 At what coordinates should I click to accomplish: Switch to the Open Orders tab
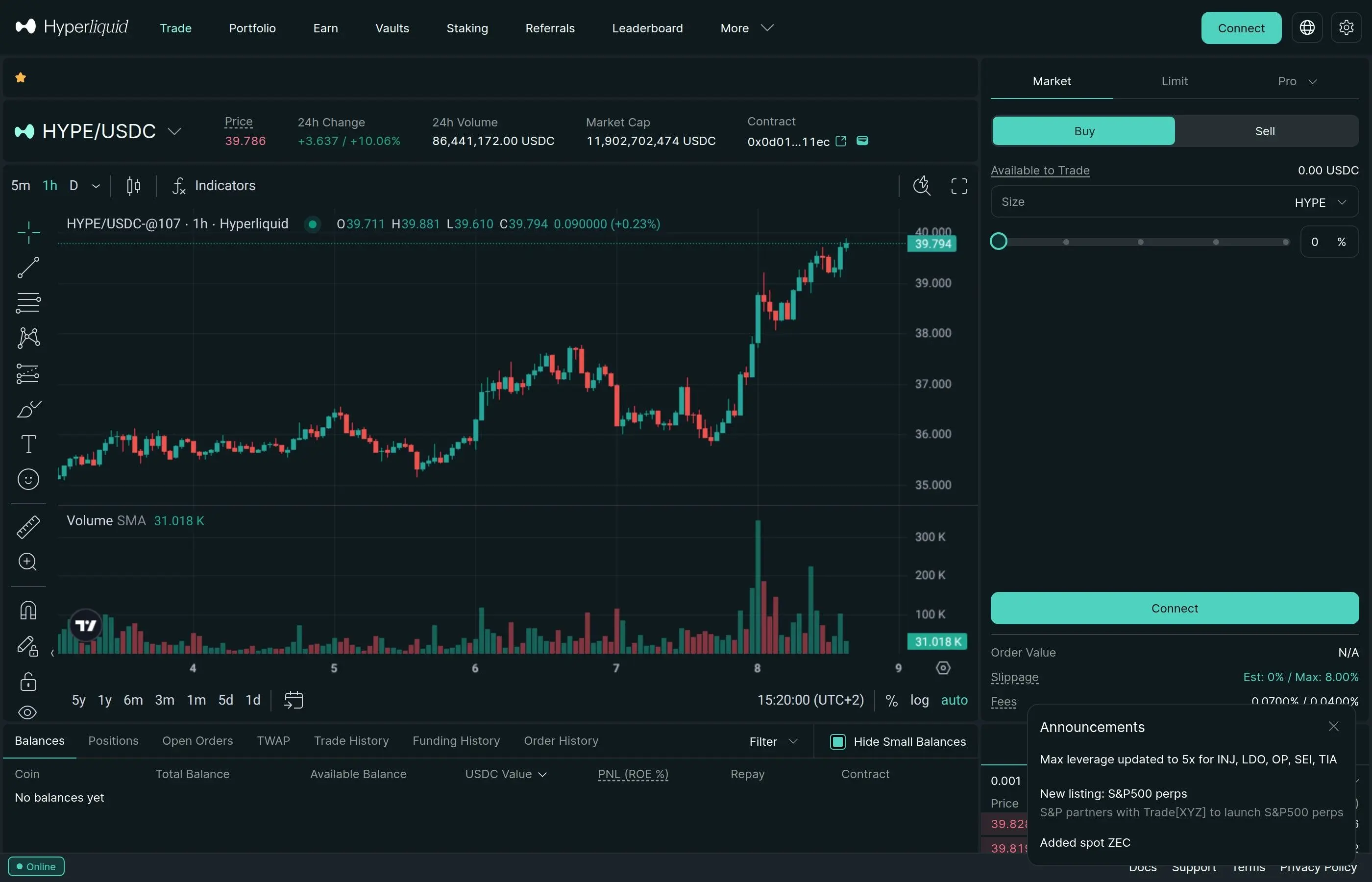[197, 740]
